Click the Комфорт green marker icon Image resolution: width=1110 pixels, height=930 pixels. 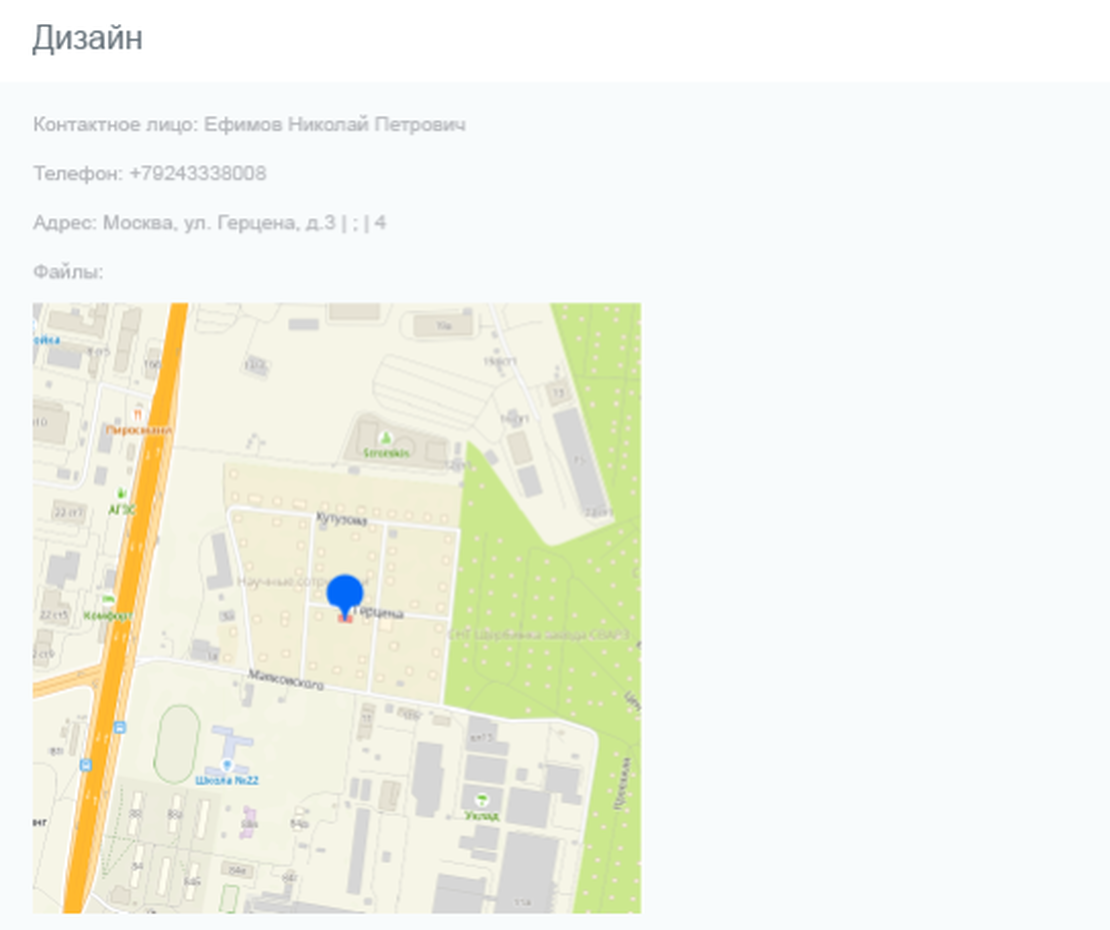[x=108, y=599]
